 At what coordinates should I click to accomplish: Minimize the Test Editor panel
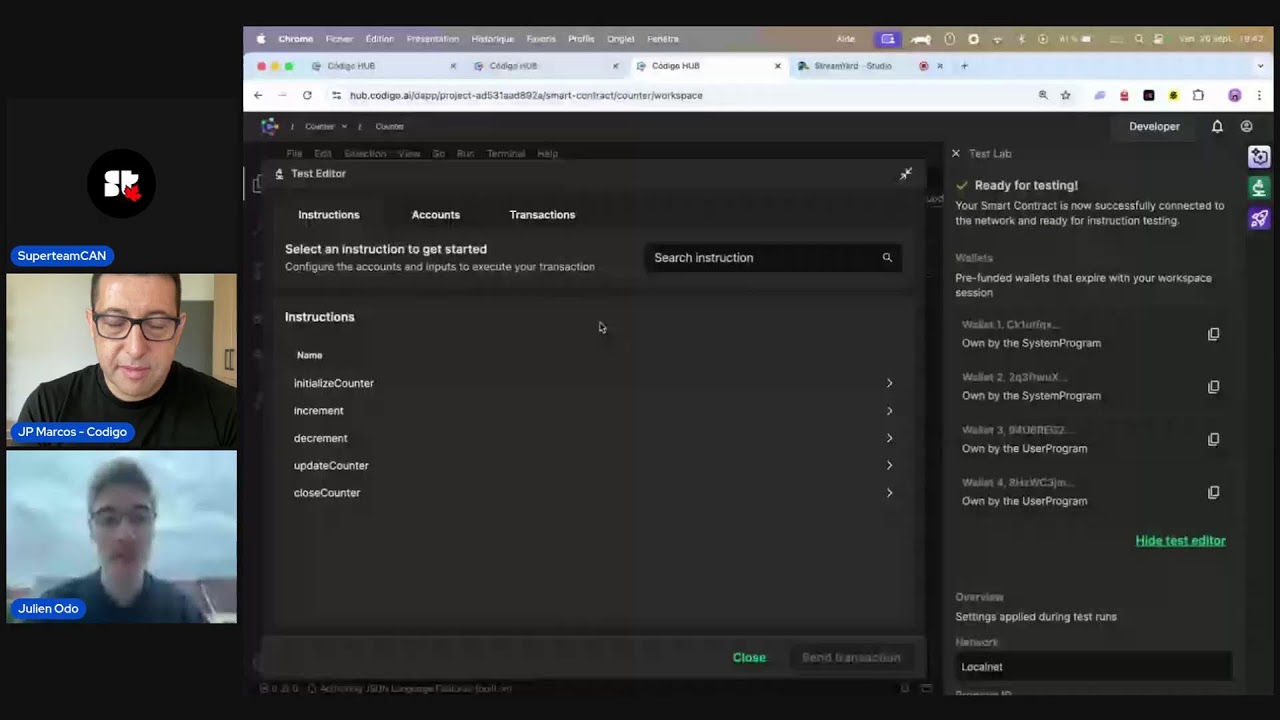(x=906, y=174)
